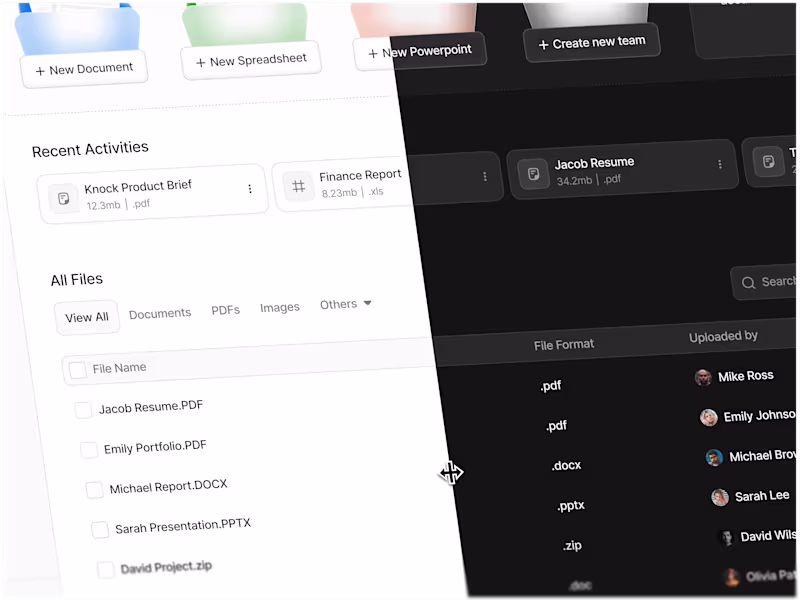Image resolution: width=800 pixels, height=600 pixels.
Task: Select all files with File Name header checkbox
Action: [78, 370]
